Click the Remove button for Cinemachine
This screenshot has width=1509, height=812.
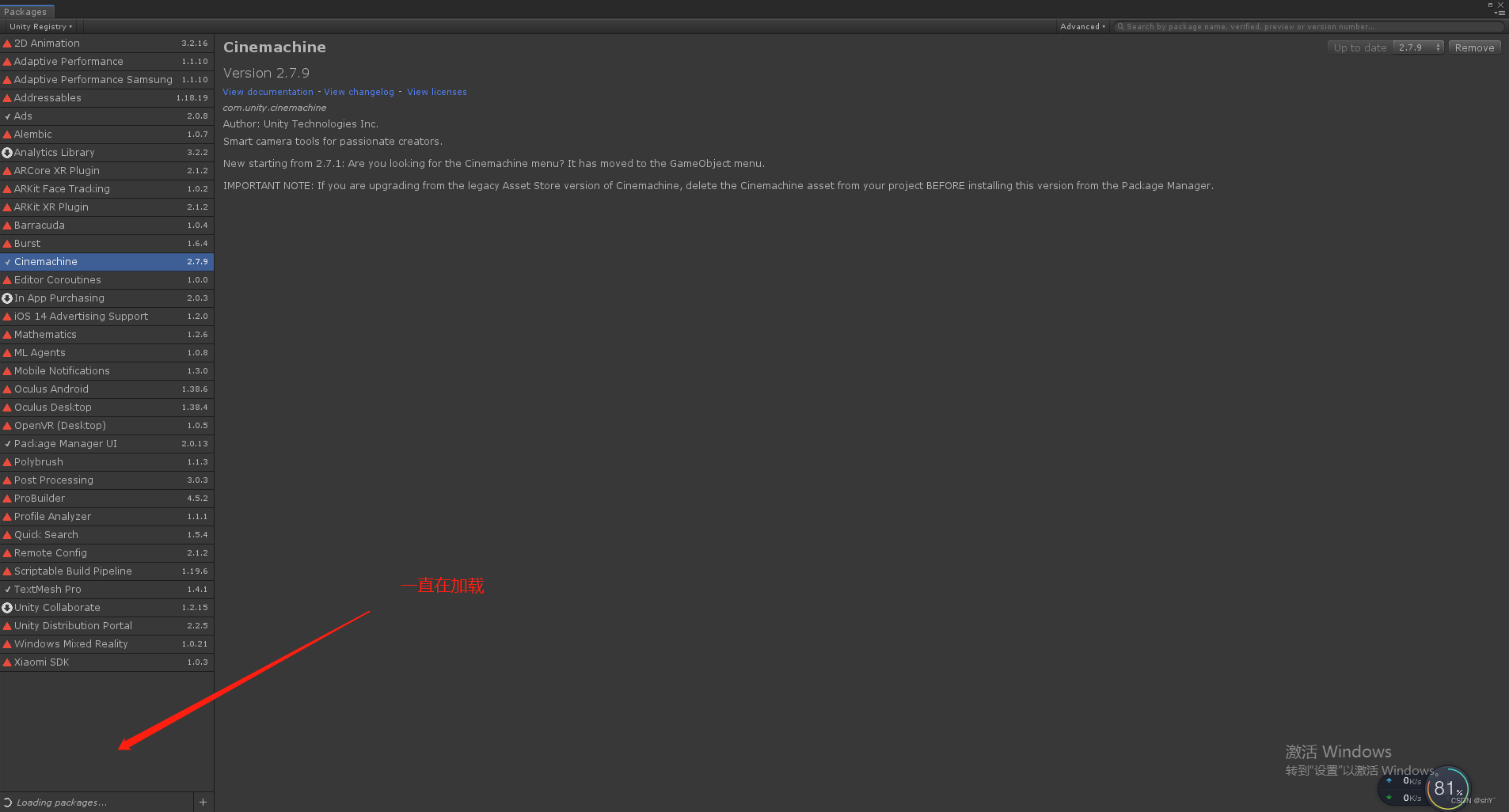[x=1473, y=47]
